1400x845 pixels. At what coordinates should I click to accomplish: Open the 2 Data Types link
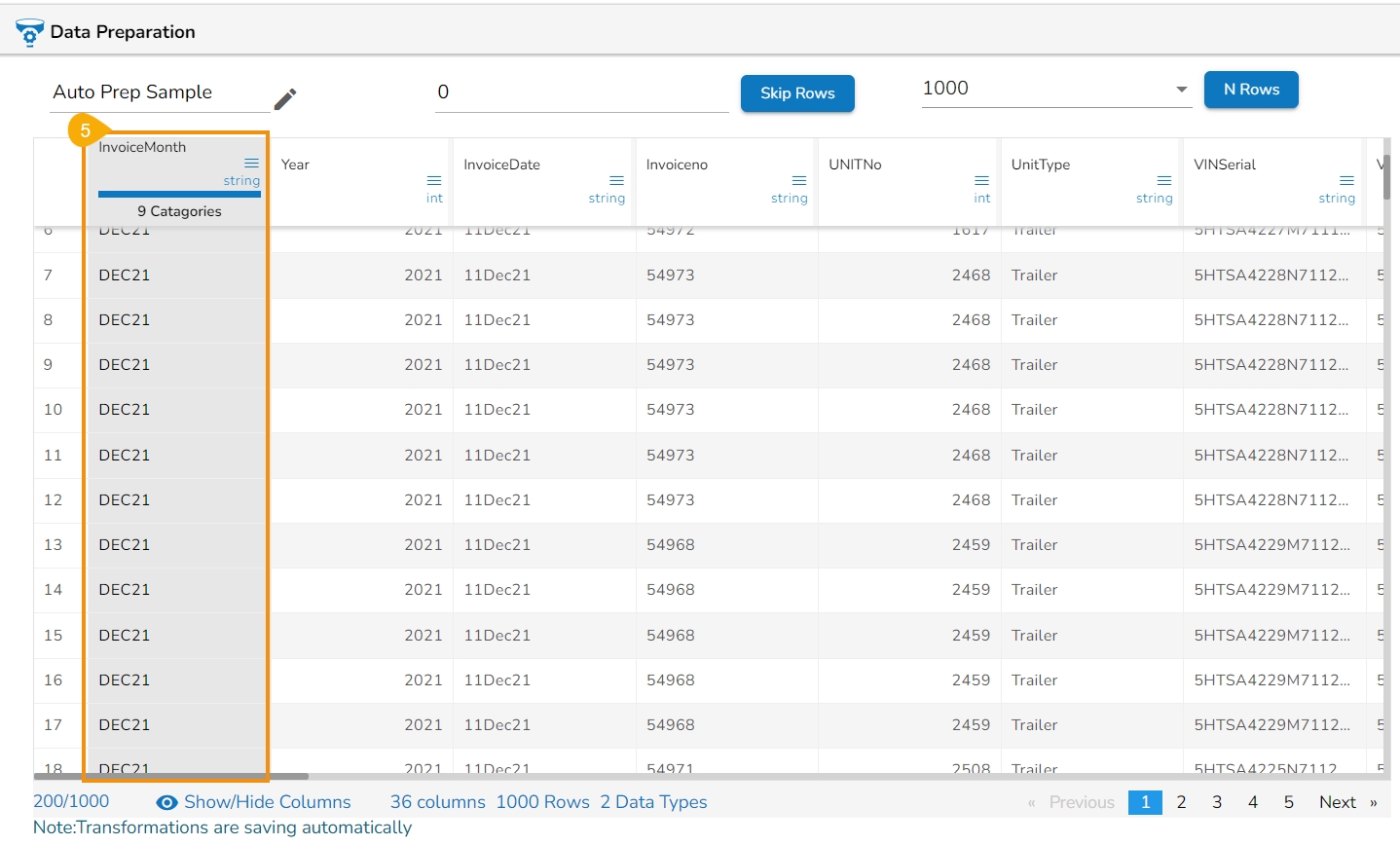tap(653, 802)
